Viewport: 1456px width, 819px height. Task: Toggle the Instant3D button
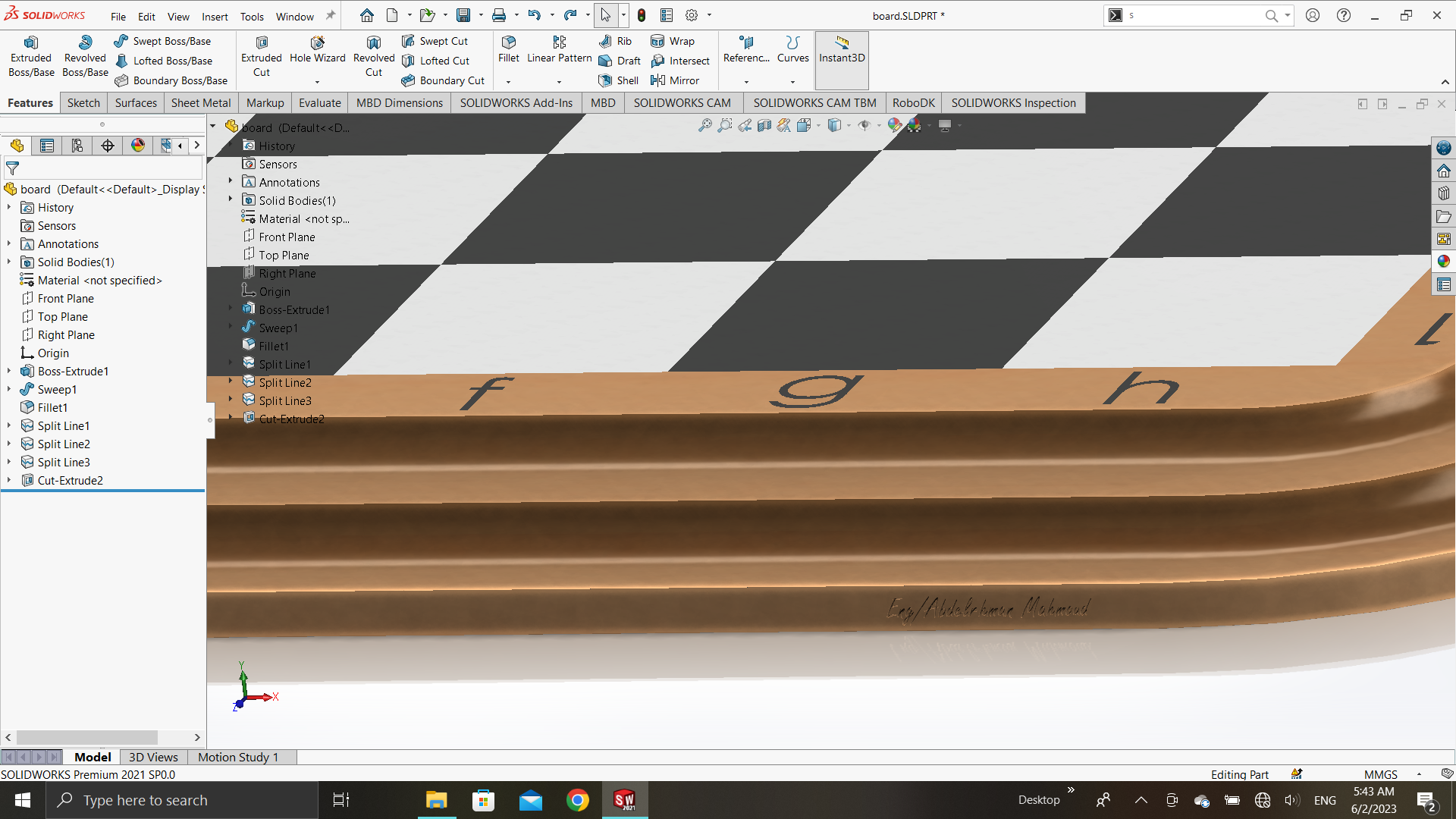[842, 50]
